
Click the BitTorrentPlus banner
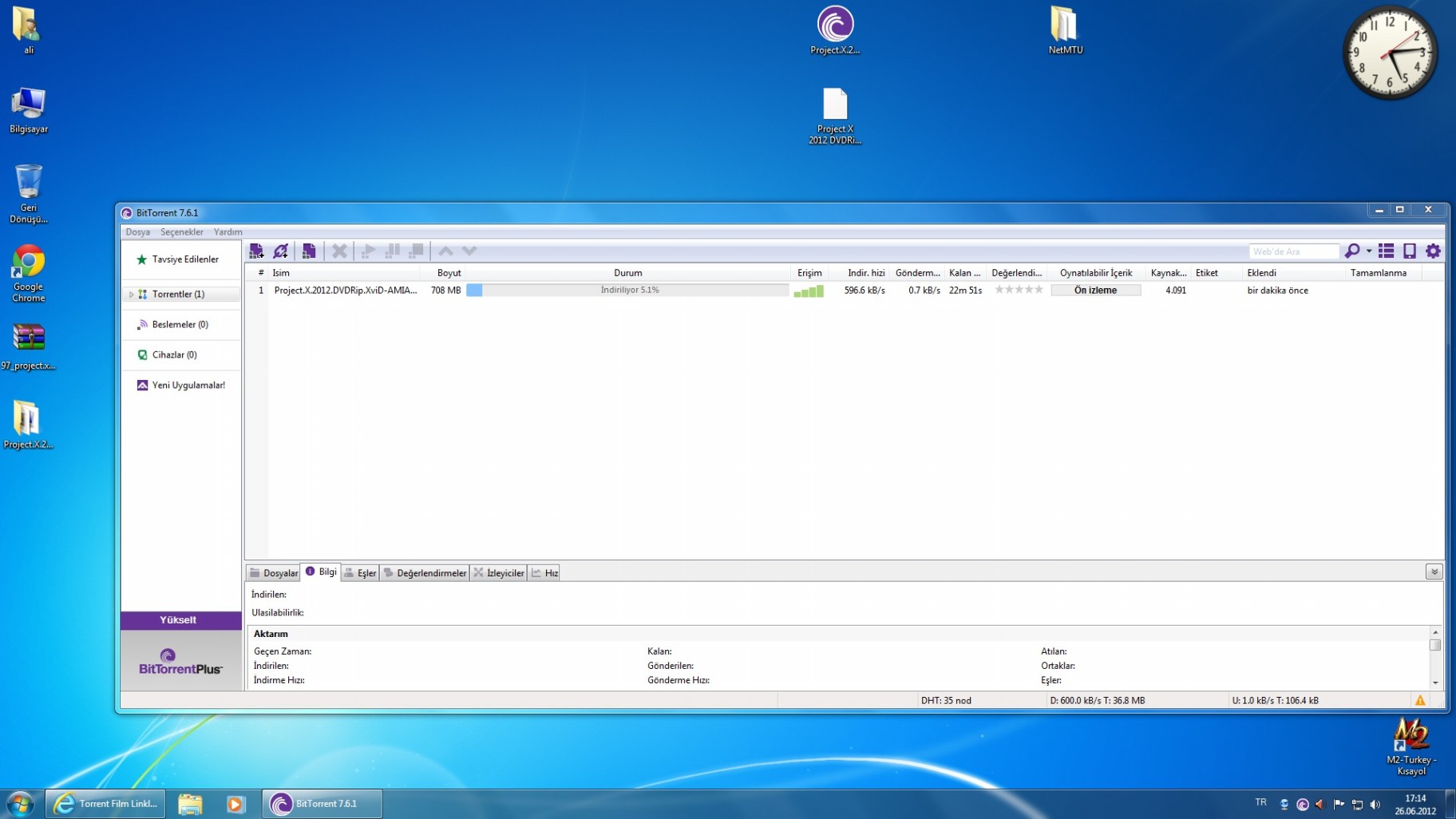(x=180, y=662)
